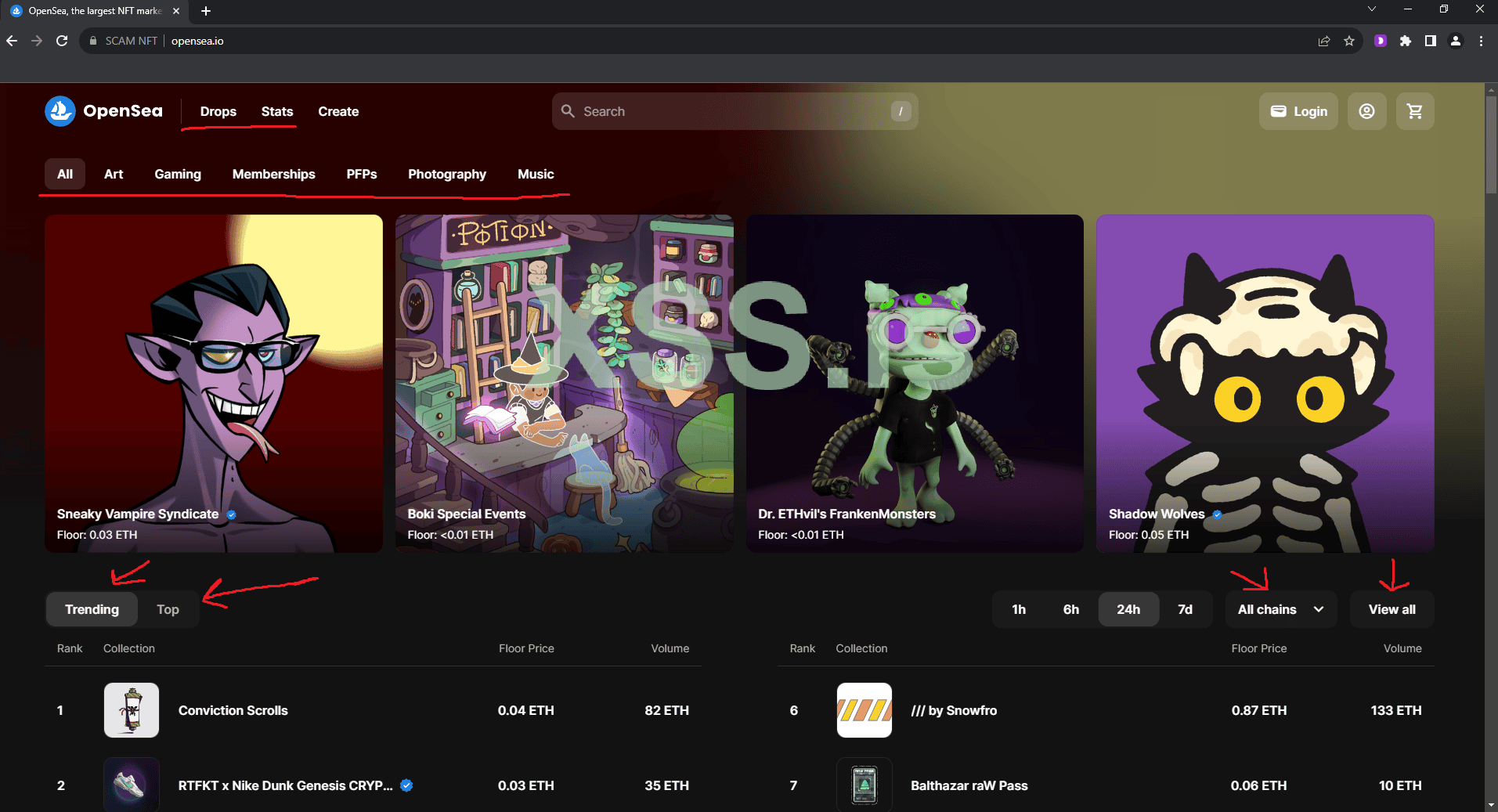
Task: Click RTFKT x Nike Dunk Genesis name
Action: pos(286,785)
